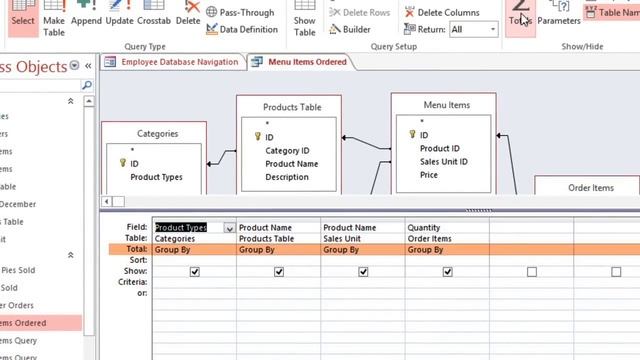
Task: Click the empty Field cell in fifth column
Action: tap(531, 227)
